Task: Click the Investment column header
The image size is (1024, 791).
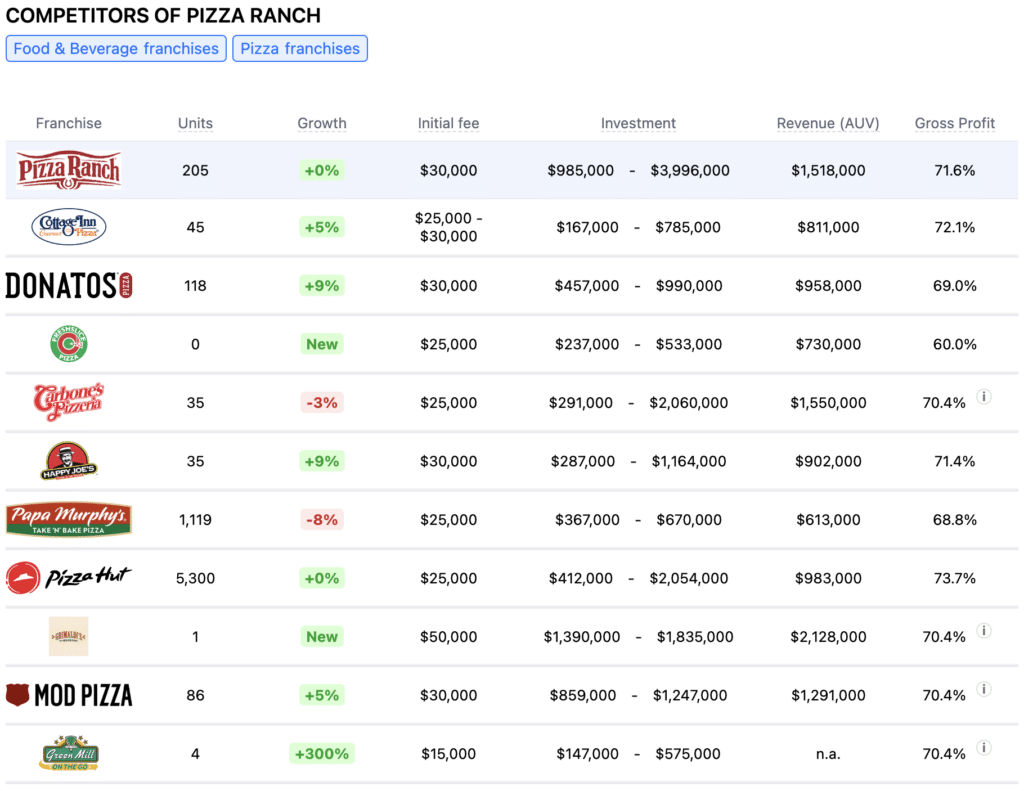Action: 638,123
